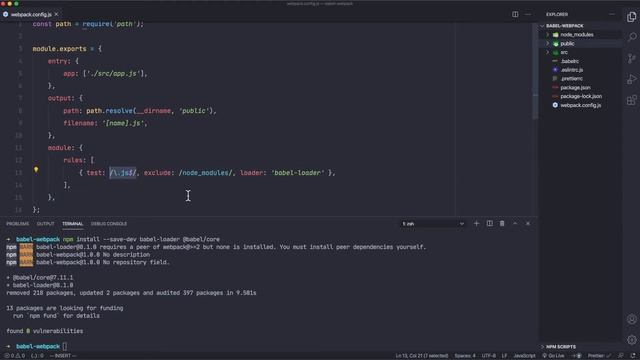Viewport: 640px width, 360px height.
Task: Click the editor vertical scrollbar
Action: click(535, 71)
